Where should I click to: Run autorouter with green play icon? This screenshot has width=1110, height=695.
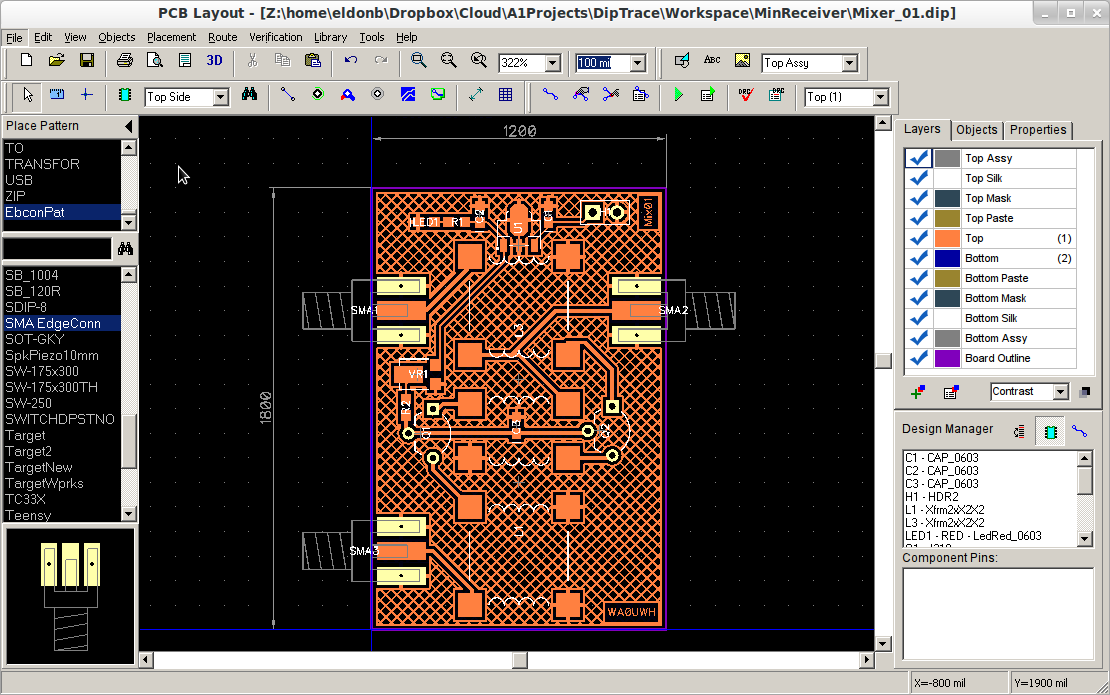coord(678,95)
